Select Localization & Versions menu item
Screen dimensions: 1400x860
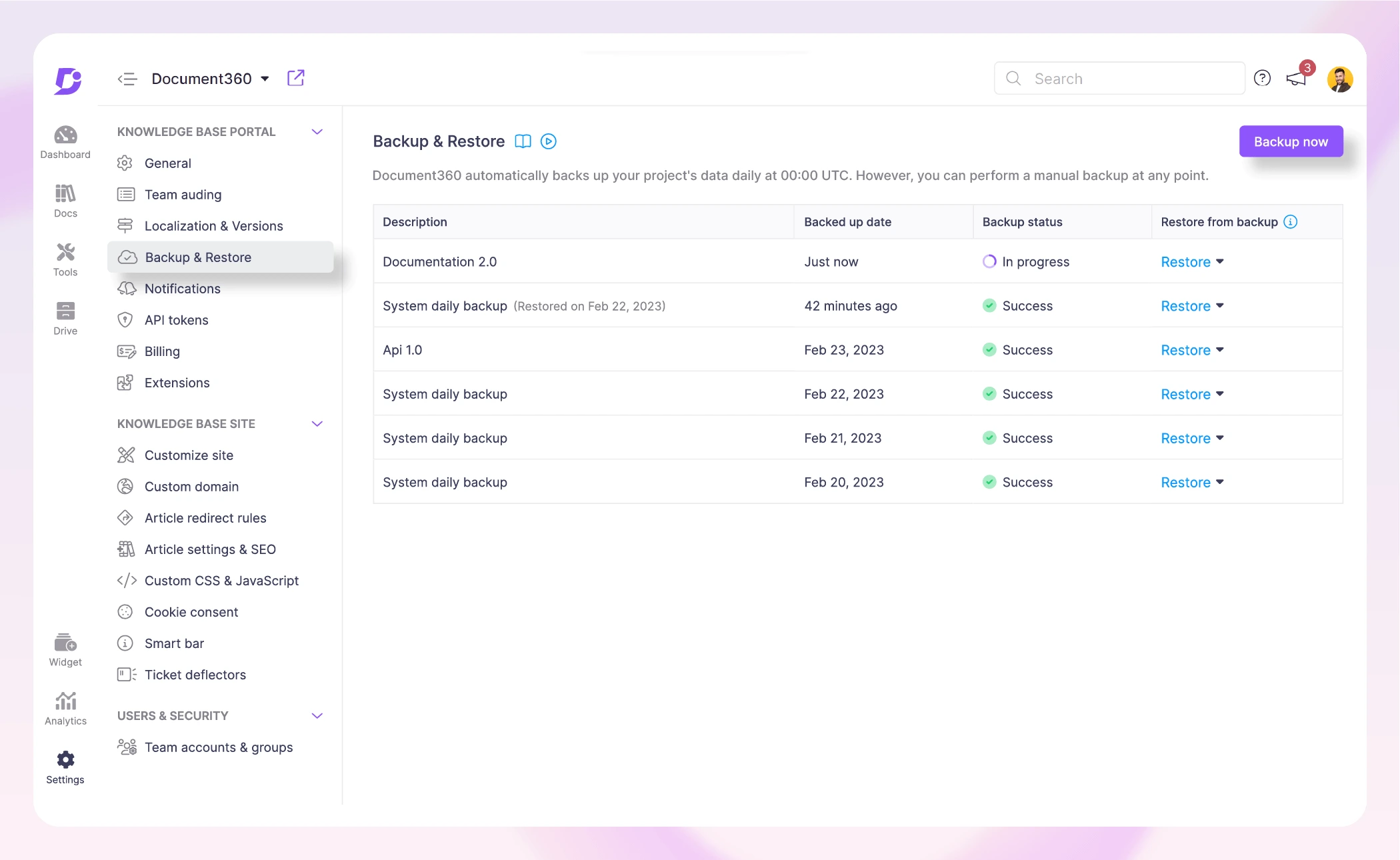point(213,226)
